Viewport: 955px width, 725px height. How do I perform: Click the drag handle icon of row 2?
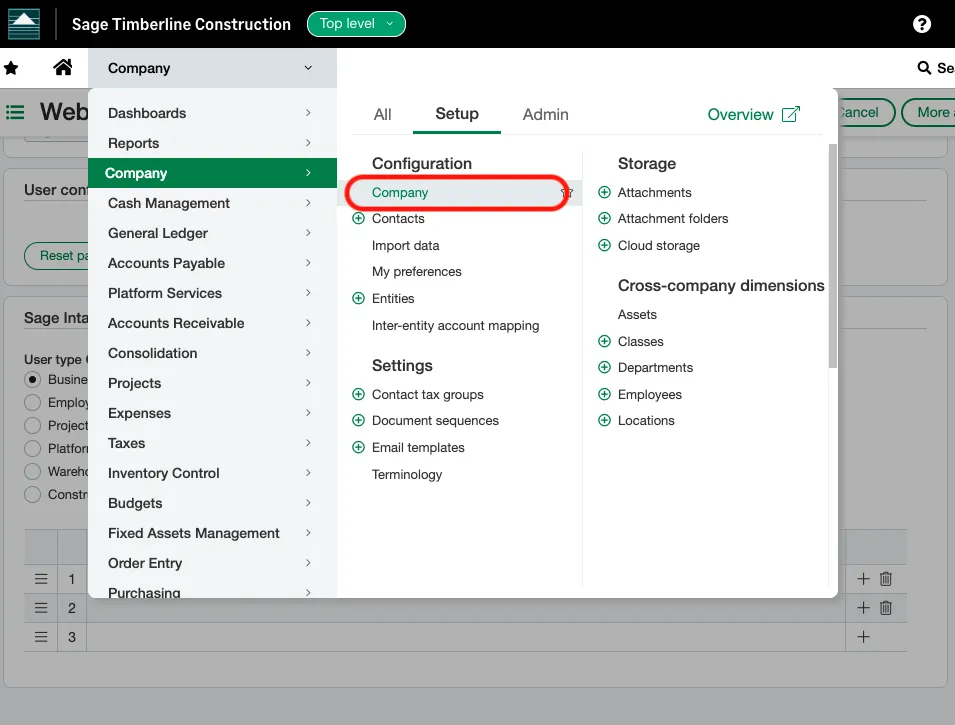(x=41, y=607)
